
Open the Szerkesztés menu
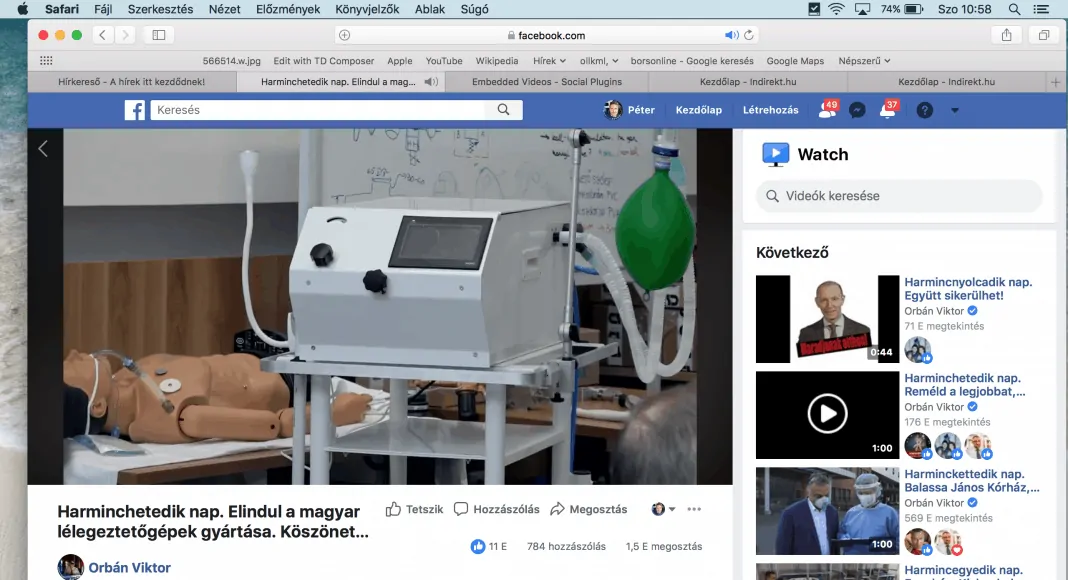point(160,9)
